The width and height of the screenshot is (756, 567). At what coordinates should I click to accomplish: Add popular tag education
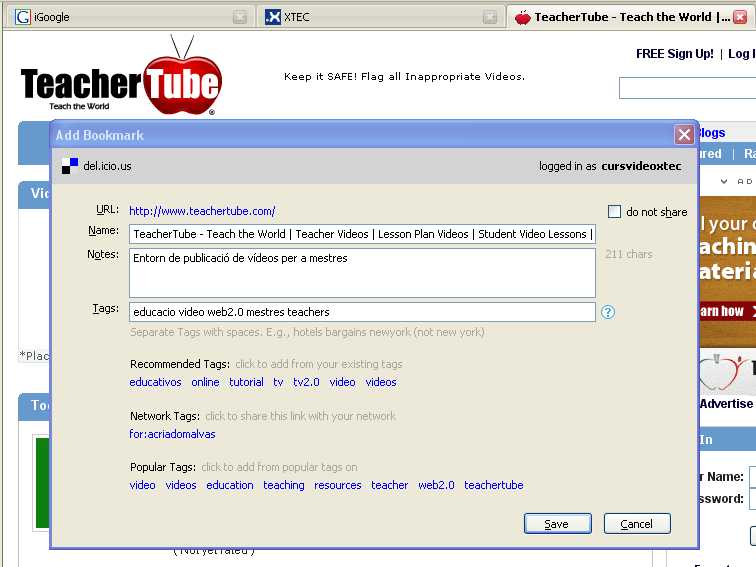230,485
